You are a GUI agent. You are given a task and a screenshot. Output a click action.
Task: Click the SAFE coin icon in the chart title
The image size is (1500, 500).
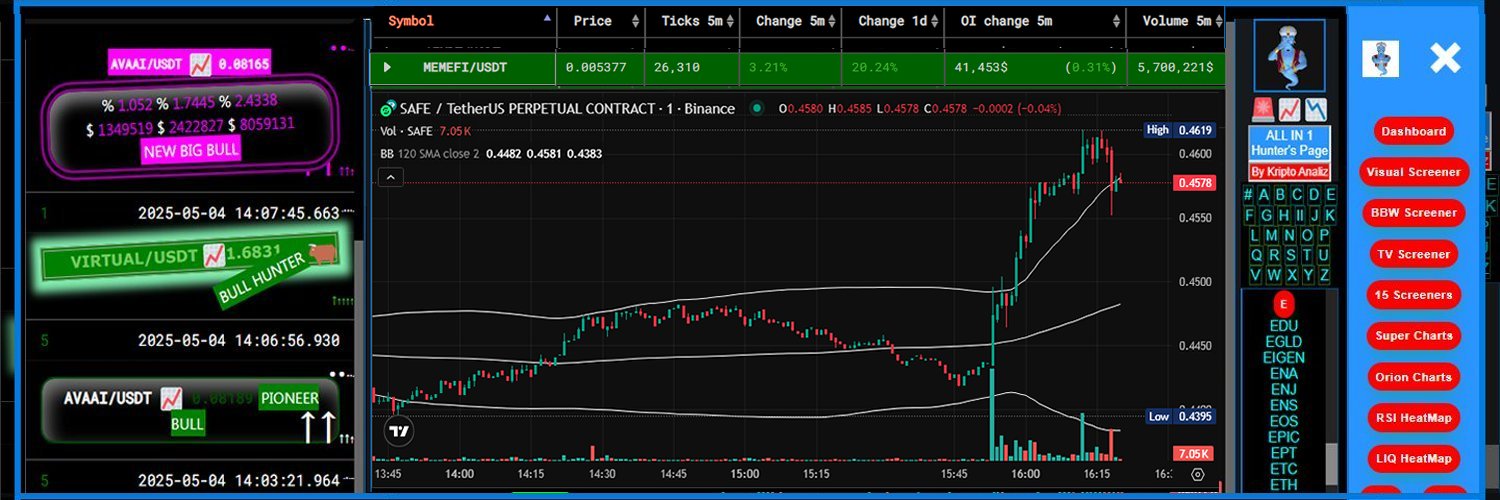(388, 108)
